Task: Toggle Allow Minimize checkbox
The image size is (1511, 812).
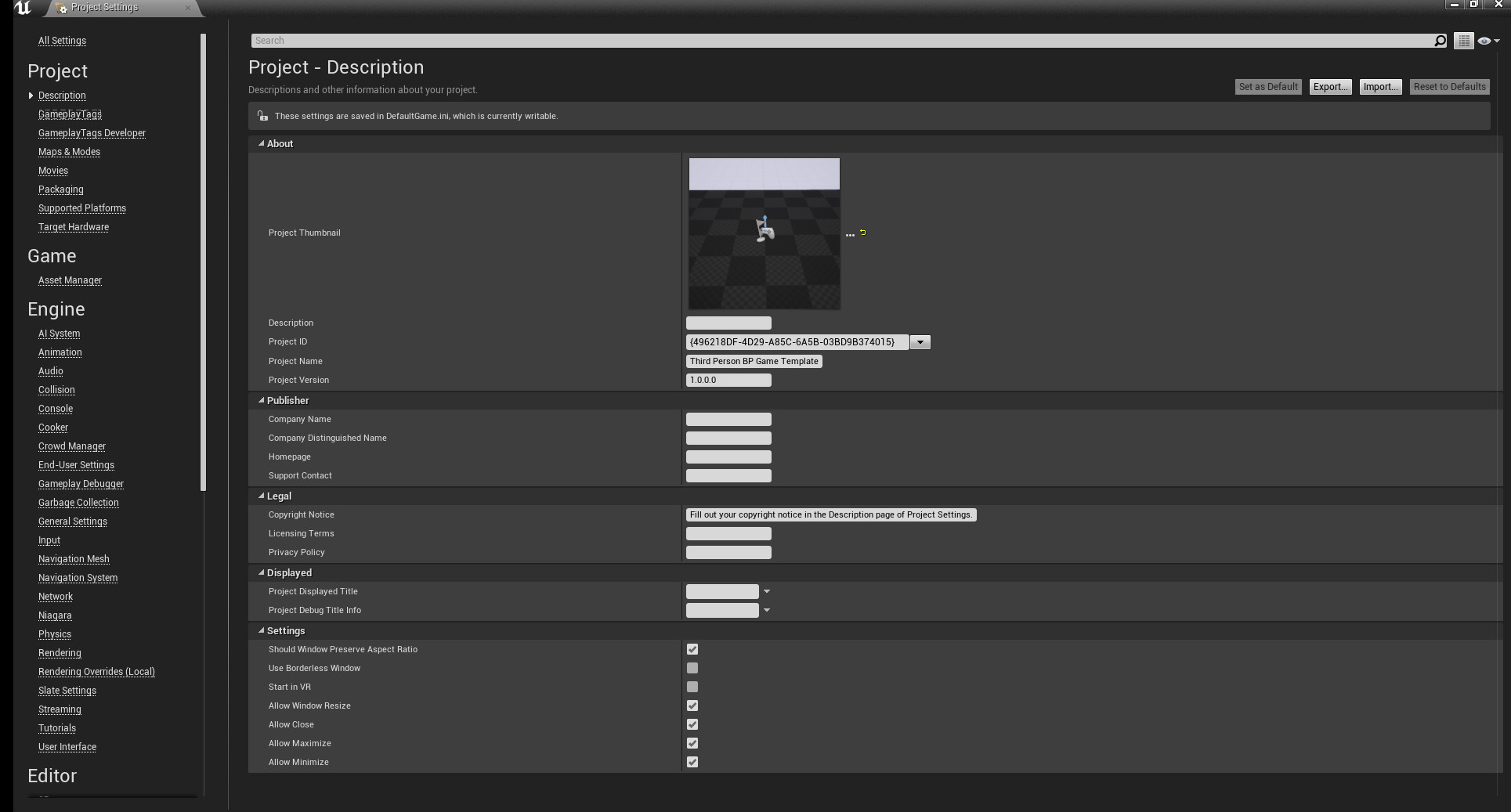Action: (692, 762)
